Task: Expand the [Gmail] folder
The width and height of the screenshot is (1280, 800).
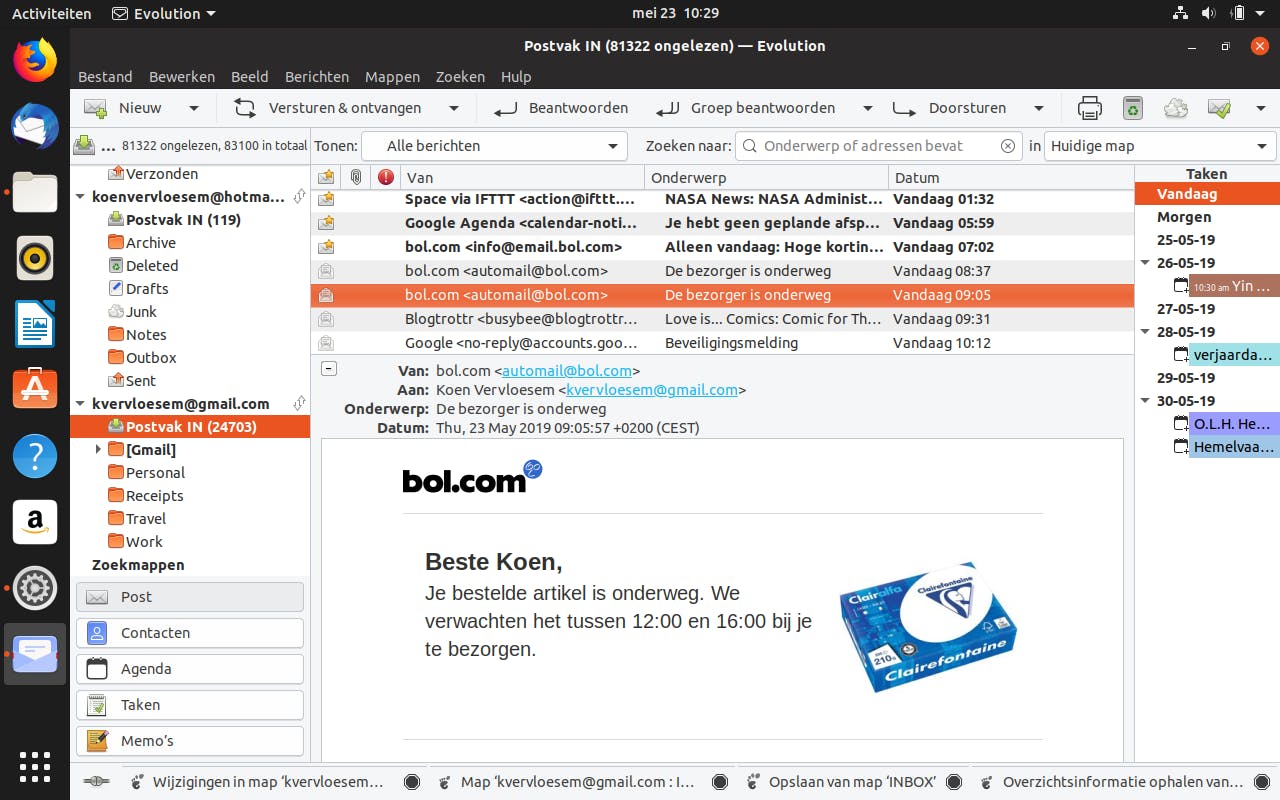Action: coord(98,450)
